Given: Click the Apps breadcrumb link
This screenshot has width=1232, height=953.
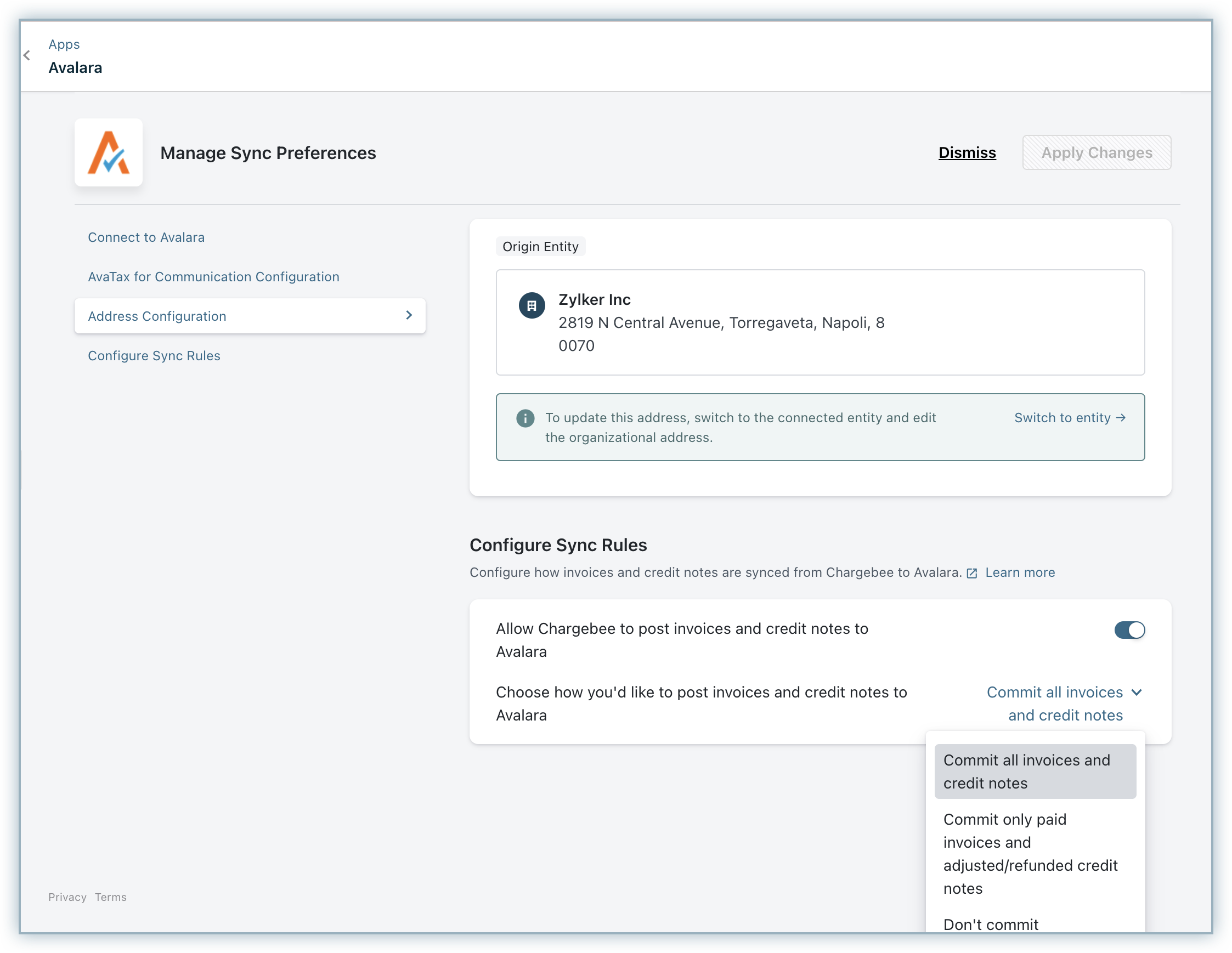Looking at the screenshot, I should pyautogui.click(x=64, y=44).
